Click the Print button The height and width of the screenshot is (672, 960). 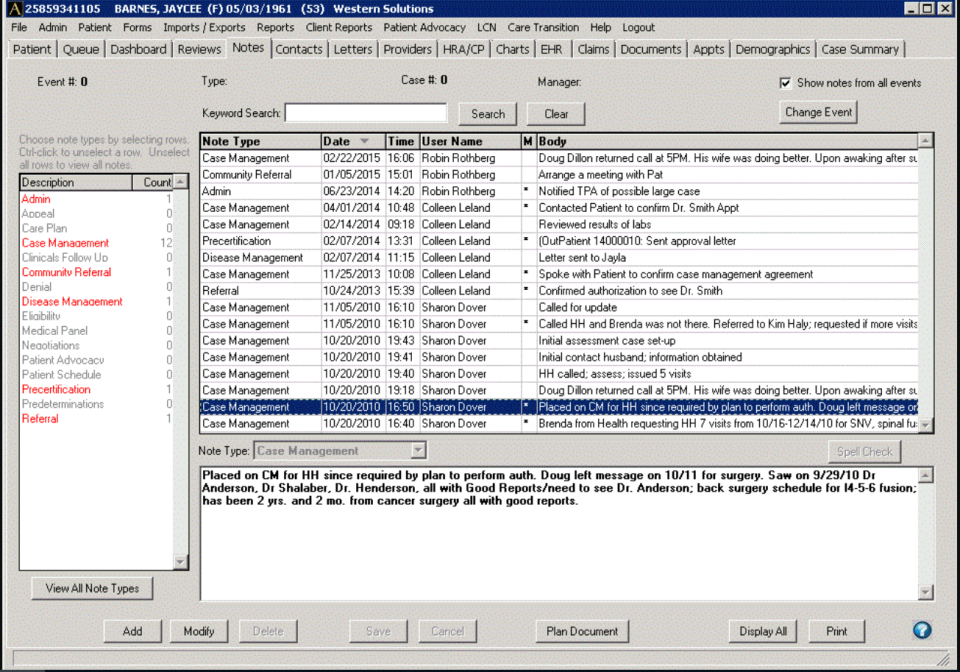point(836,631)
